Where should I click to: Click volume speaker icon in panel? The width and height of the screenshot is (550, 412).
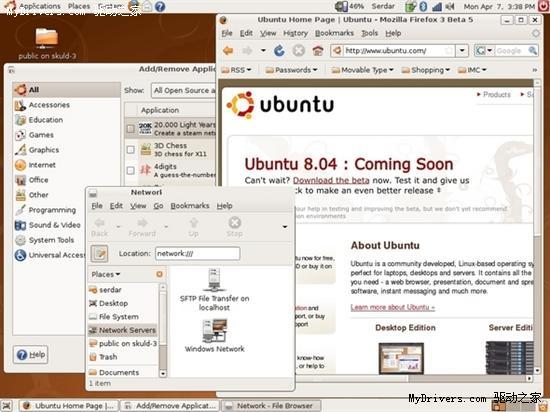(x=450, y=6)
